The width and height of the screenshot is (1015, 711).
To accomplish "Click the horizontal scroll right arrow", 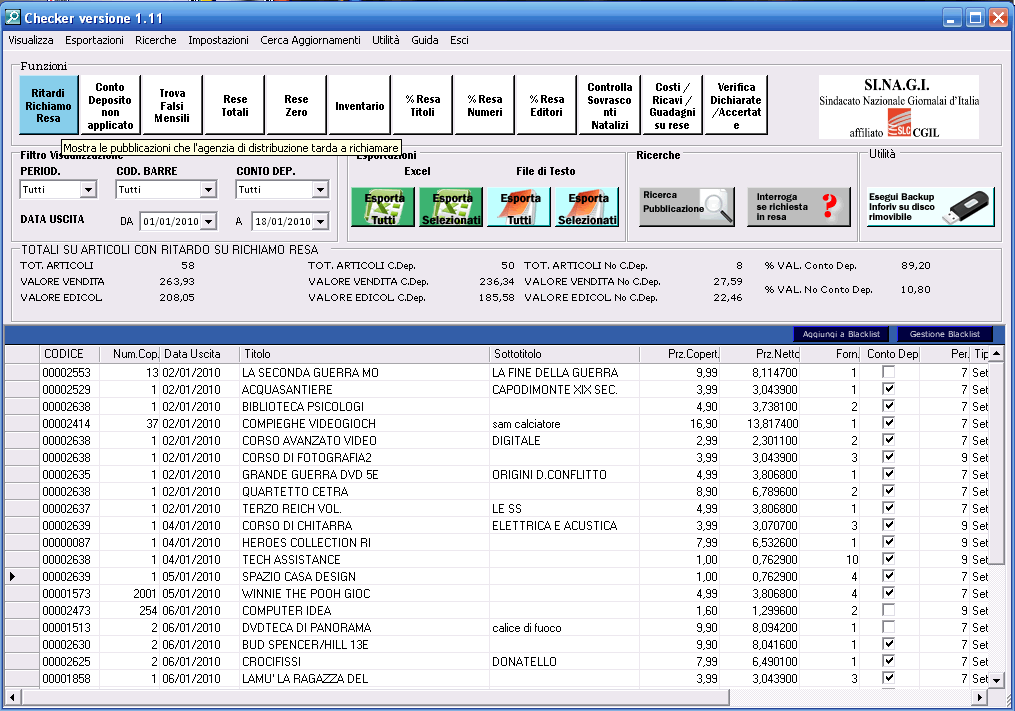I will click(x=981, y=697).
